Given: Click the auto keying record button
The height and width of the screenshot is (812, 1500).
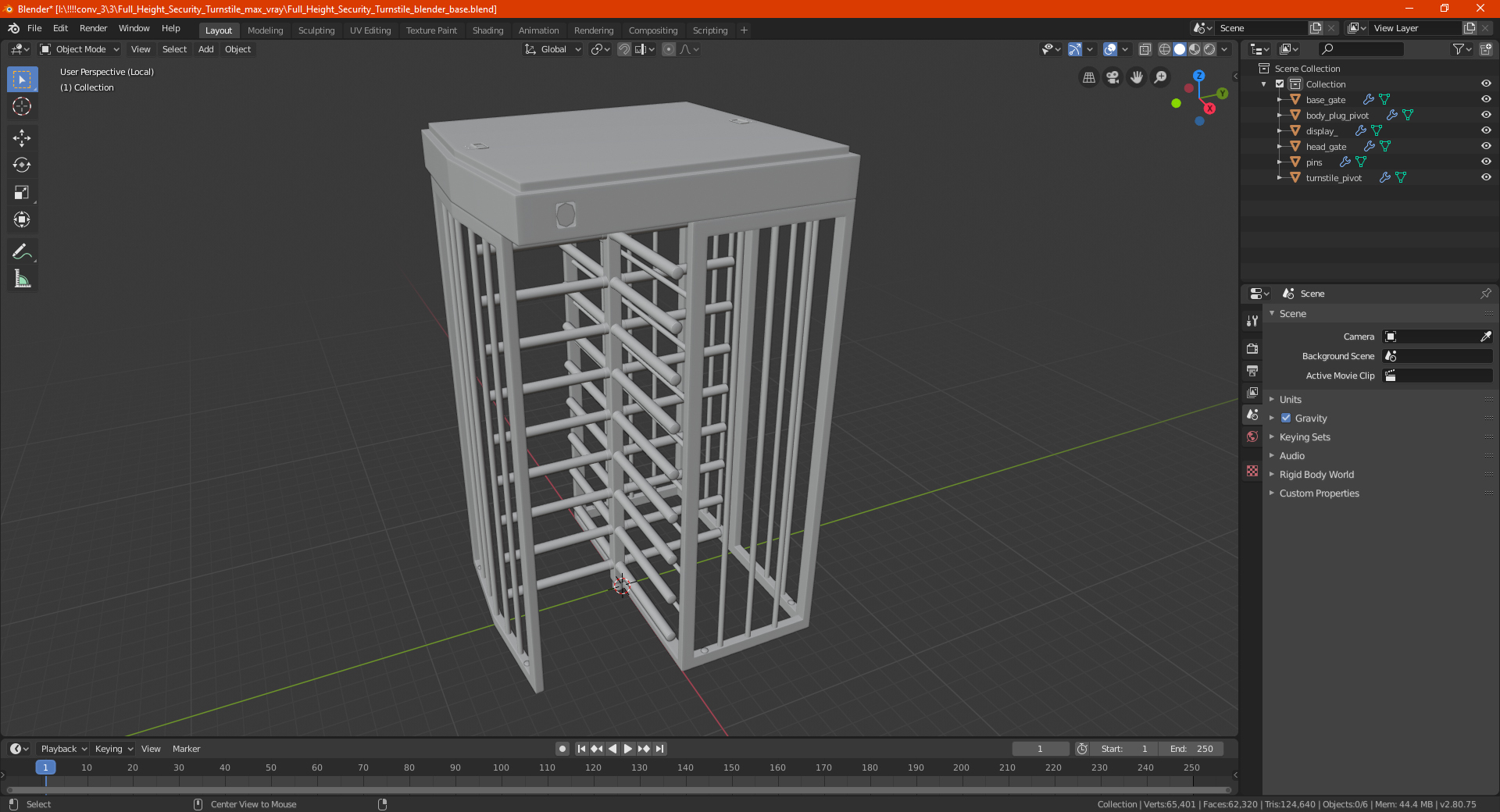Looking at the screenshot, I should [562, 749].
